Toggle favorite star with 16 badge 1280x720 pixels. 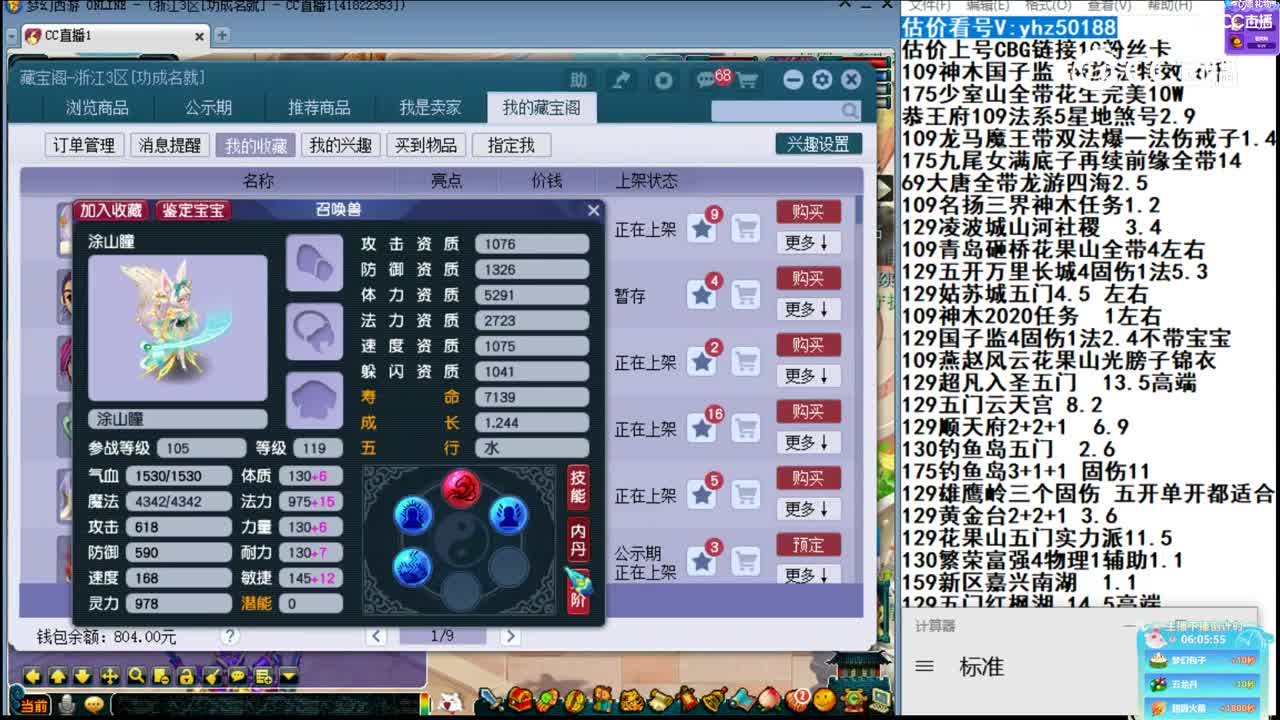[x=702, y=429]
